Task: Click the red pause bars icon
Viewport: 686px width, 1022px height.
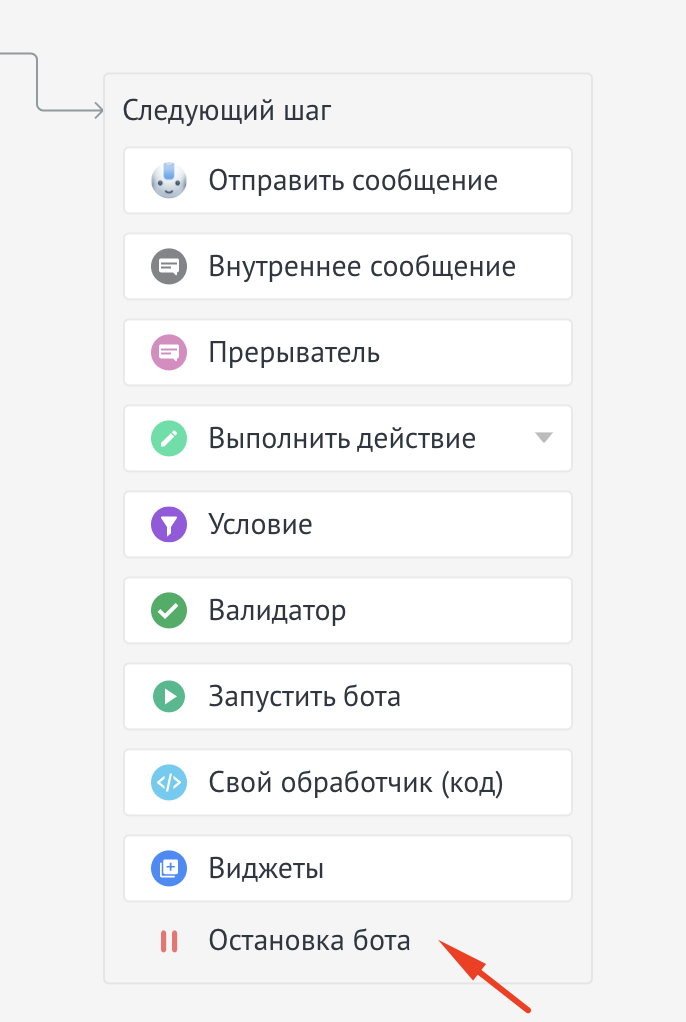Action: (x=169, y=941)
